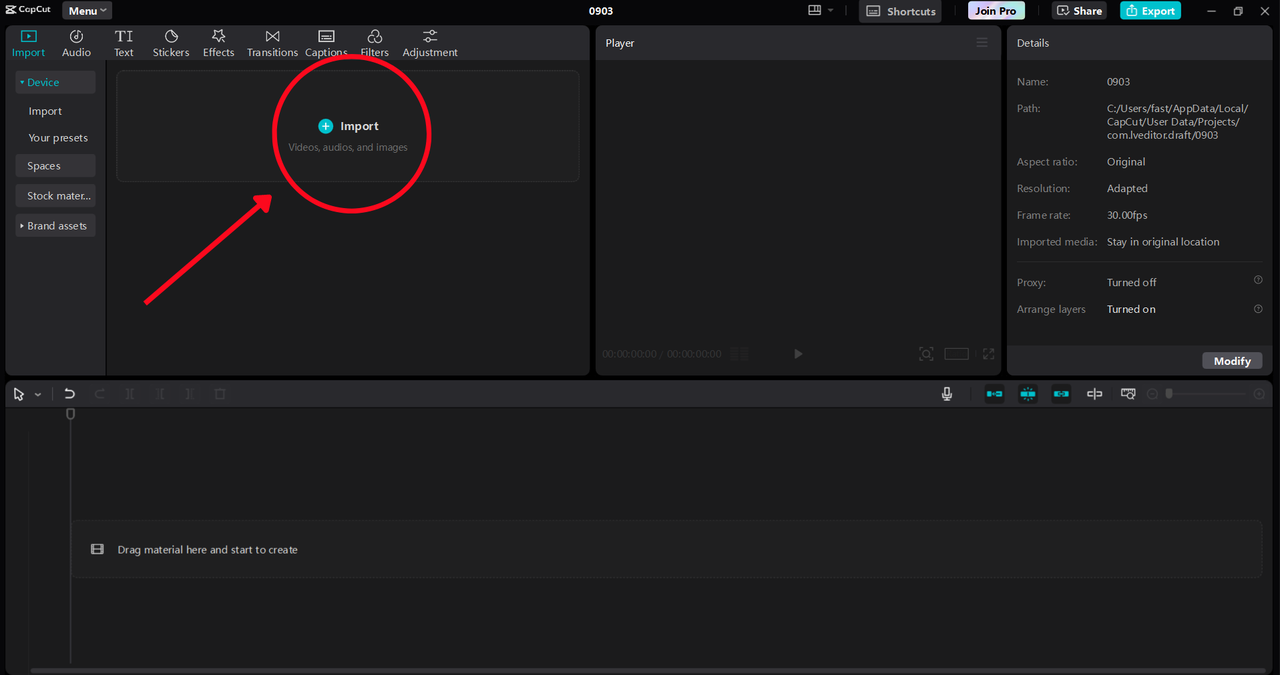
Task: Toggle main track magnet
Action: 994,394
